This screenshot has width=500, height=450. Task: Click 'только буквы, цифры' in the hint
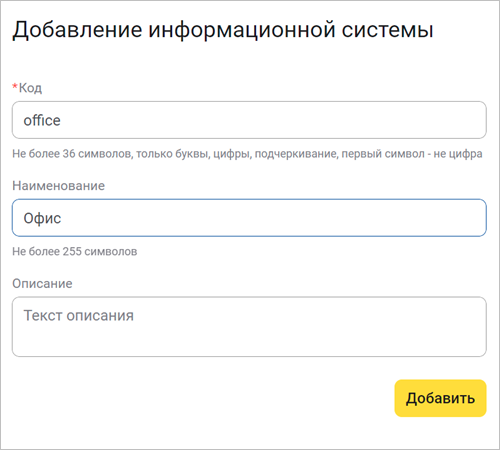click(x=194, y=154)
